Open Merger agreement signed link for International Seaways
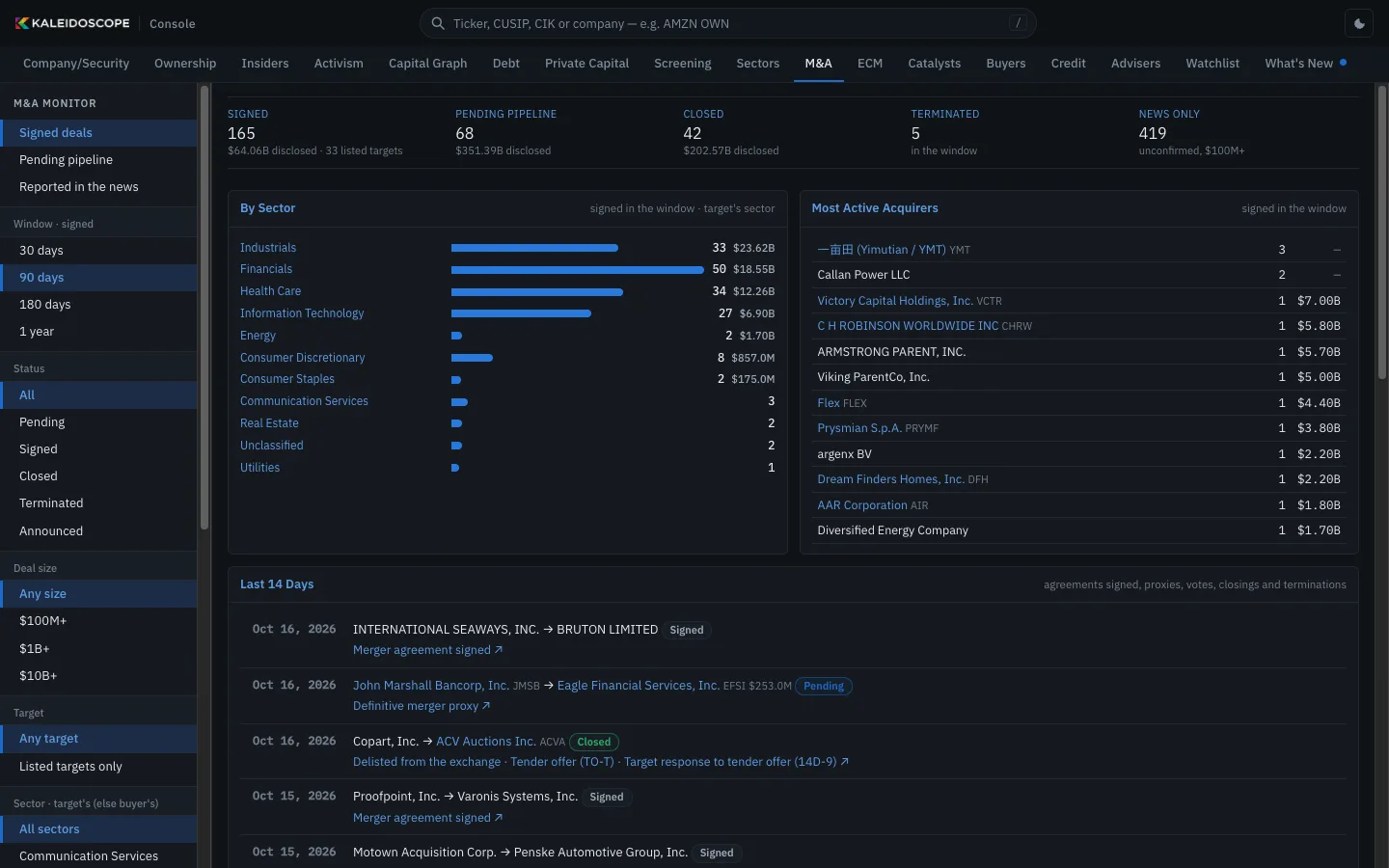 tap(427, 650)
